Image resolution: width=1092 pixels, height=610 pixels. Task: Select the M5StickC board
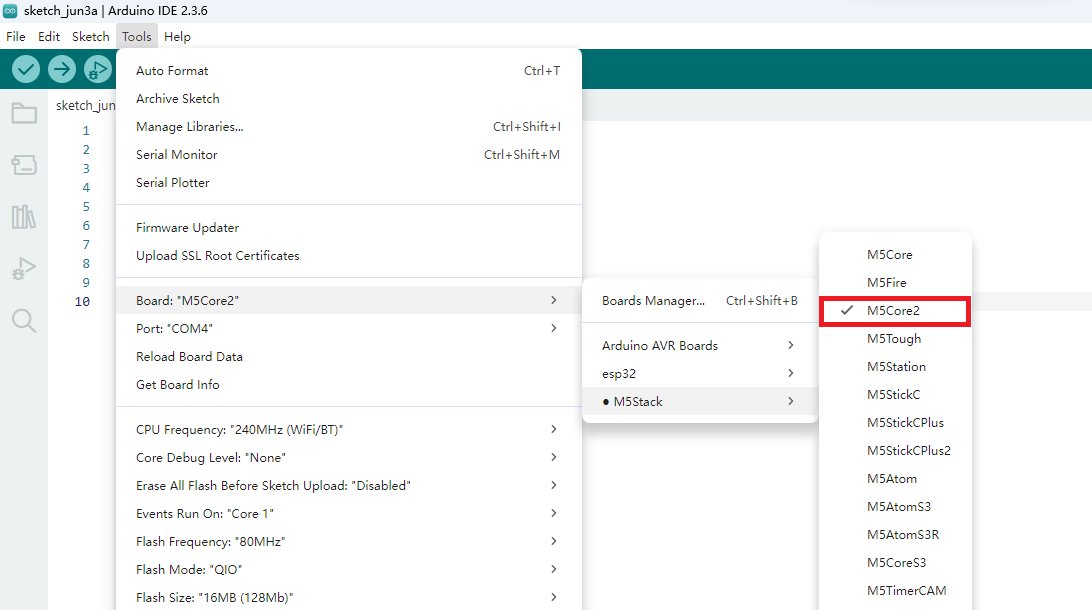tap(895, 394)
